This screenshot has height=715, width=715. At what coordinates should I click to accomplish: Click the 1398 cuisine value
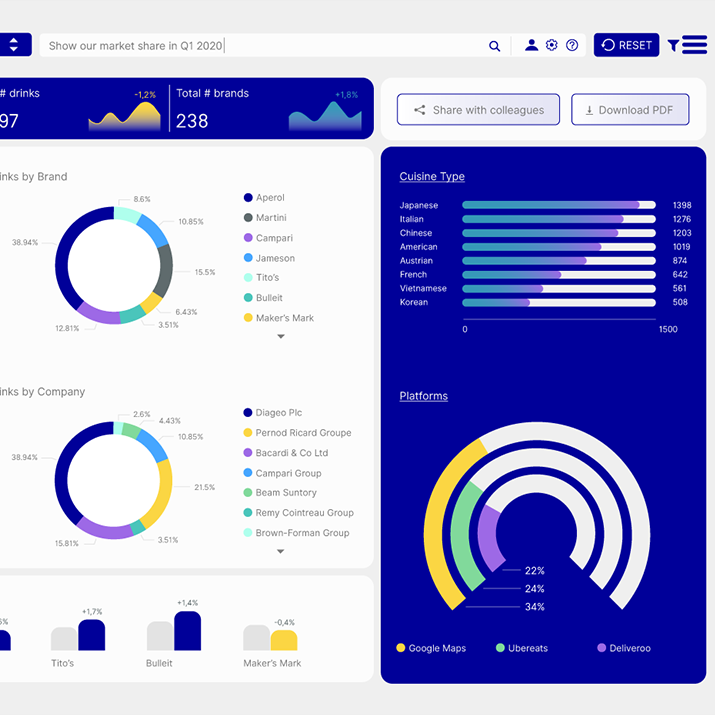[682, 205]
